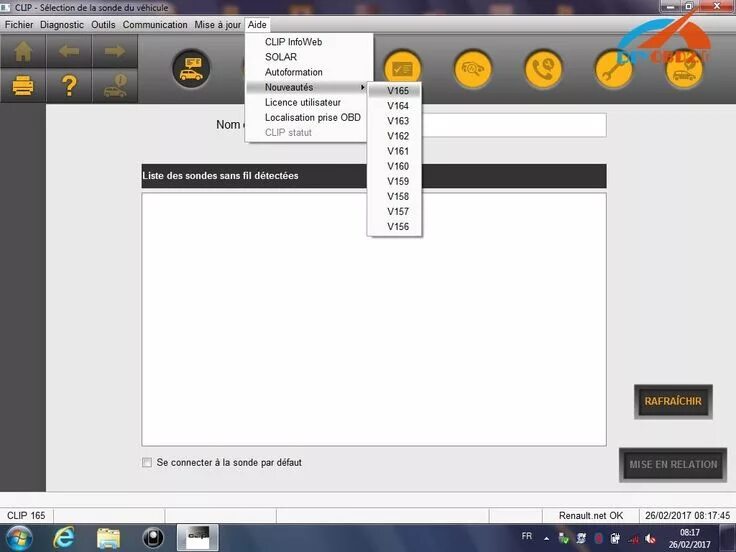Close the Aide menu
This screenshot has height=552, width=736.
click(x=257, y=25)
